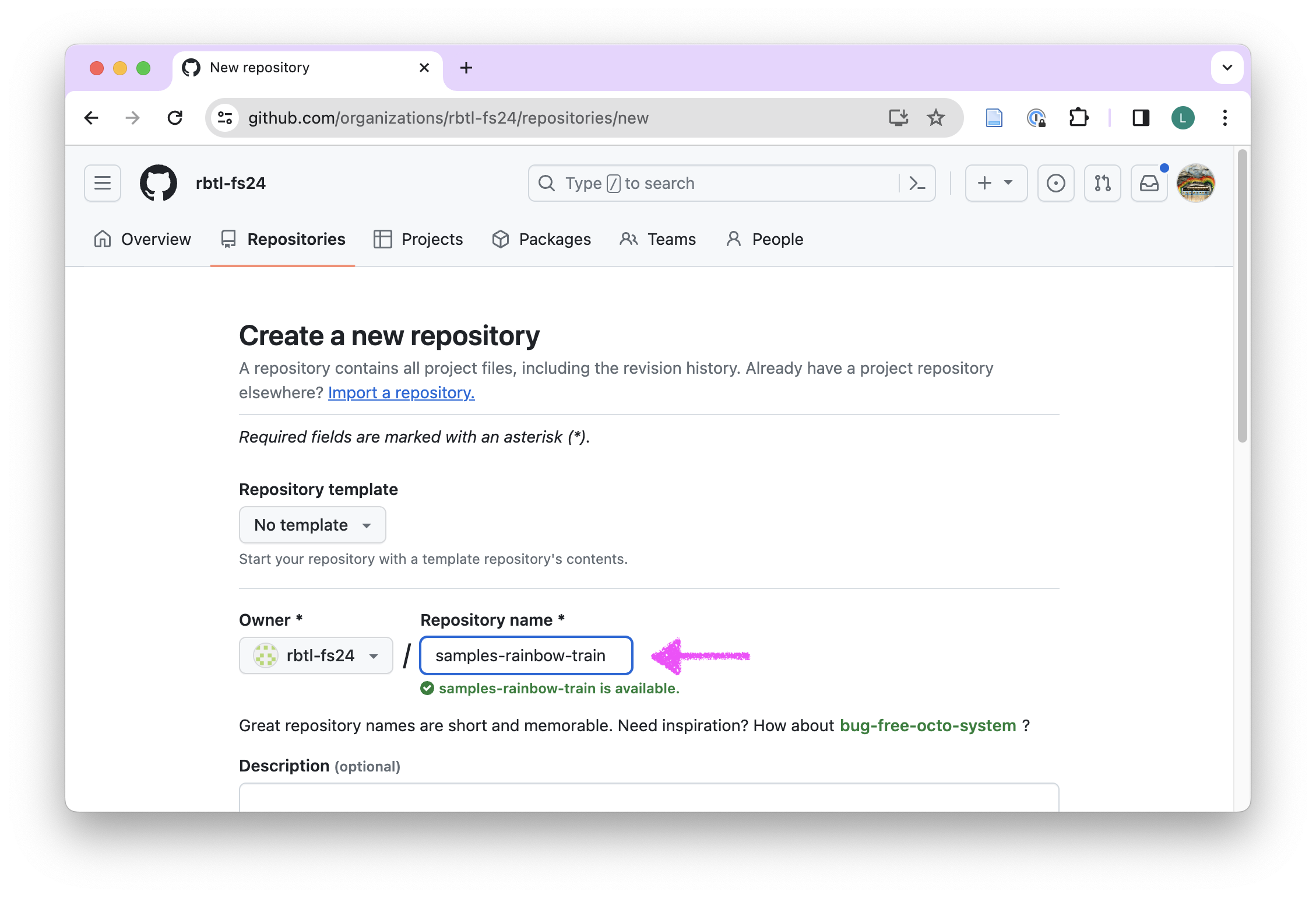Toggle the browser side panel icon
Image resolution: width=1316 pixels, height=898 pixels.
1141,118
